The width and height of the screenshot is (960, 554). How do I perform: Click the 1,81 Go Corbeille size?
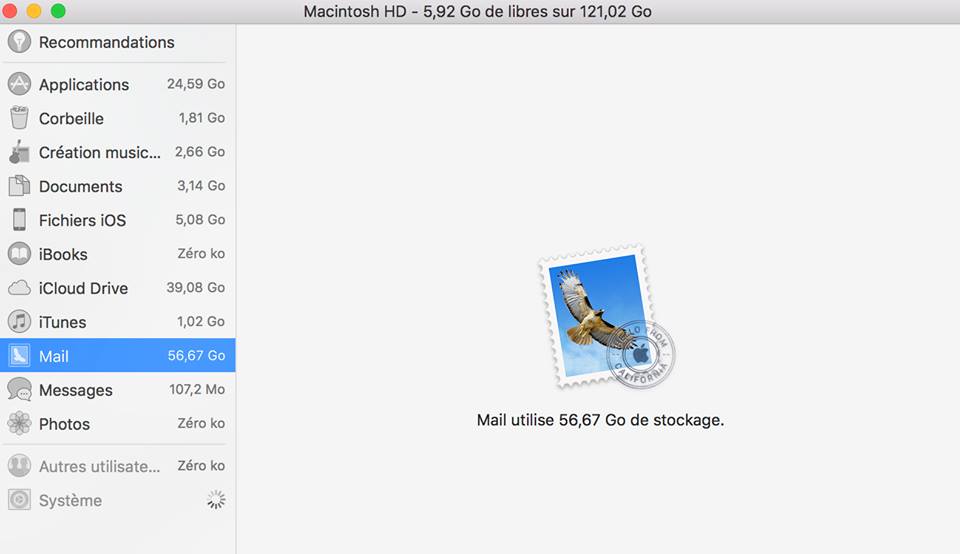(201, 118)
